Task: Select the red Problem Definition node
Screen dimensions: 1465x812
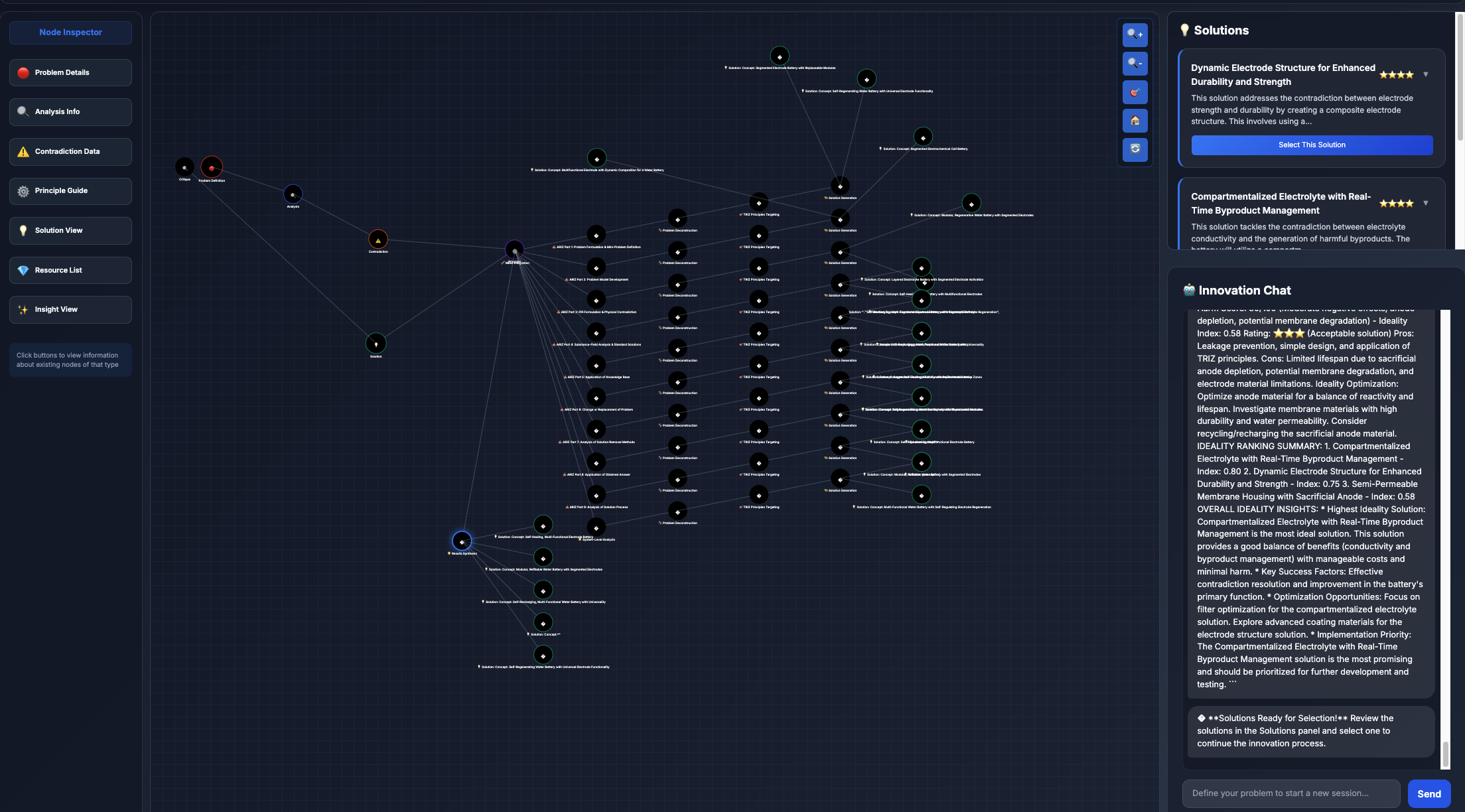Action: tap(212, 167)
